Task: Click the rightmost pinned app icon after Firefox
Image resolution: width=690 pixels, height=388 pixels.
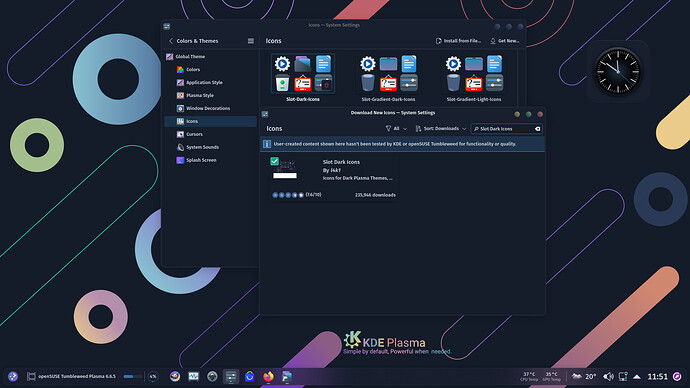Action: point(287,377)
